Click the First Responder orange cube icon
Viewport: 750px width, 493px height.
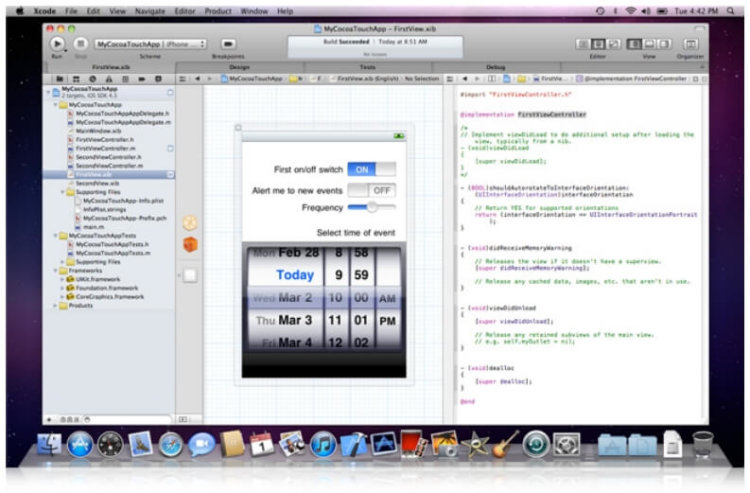click(x=190, y=244)
